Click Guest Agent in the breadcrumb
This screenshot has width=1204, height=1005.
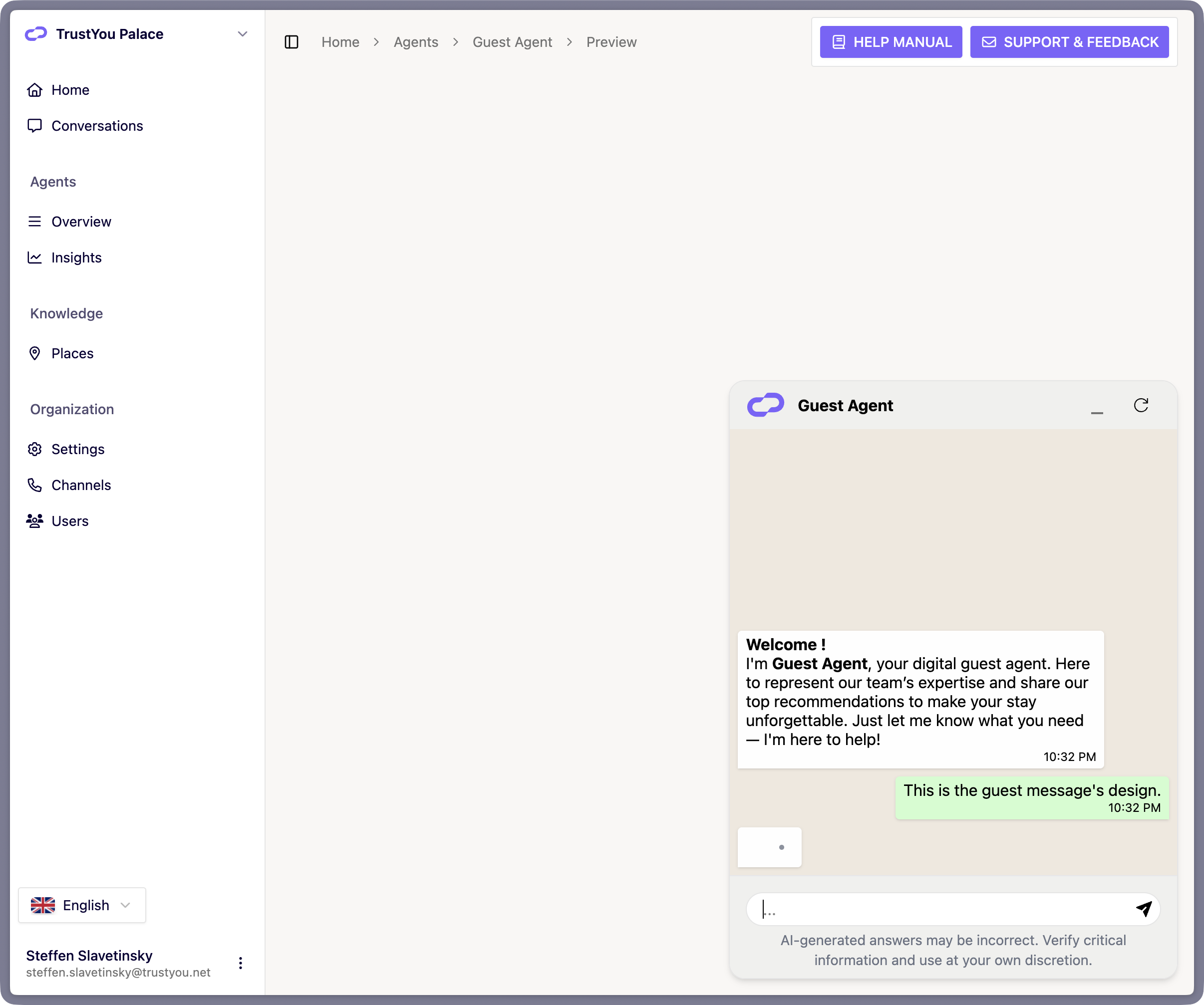click(512, 42)
